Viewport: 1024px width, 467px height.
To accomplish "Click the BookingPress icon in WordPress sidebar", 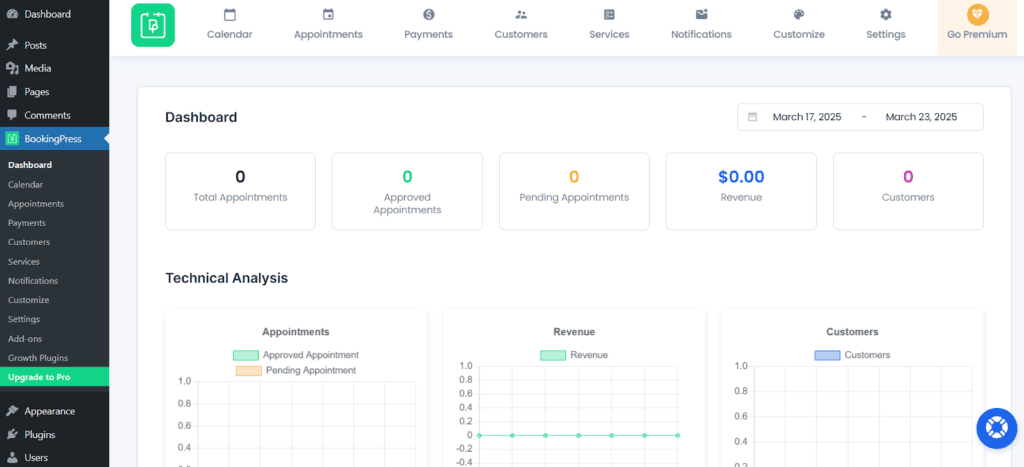I will tap(12, 138).
